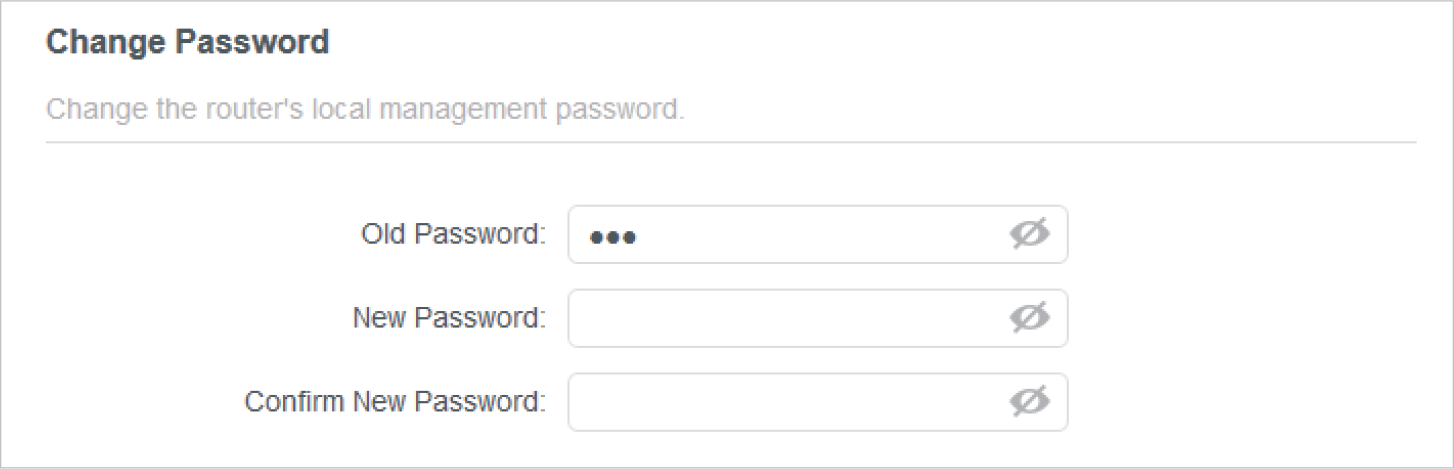1454x469 pixels.
Task: Unhide the Confirm New Password entry
Action: [x=1029, y=402]
